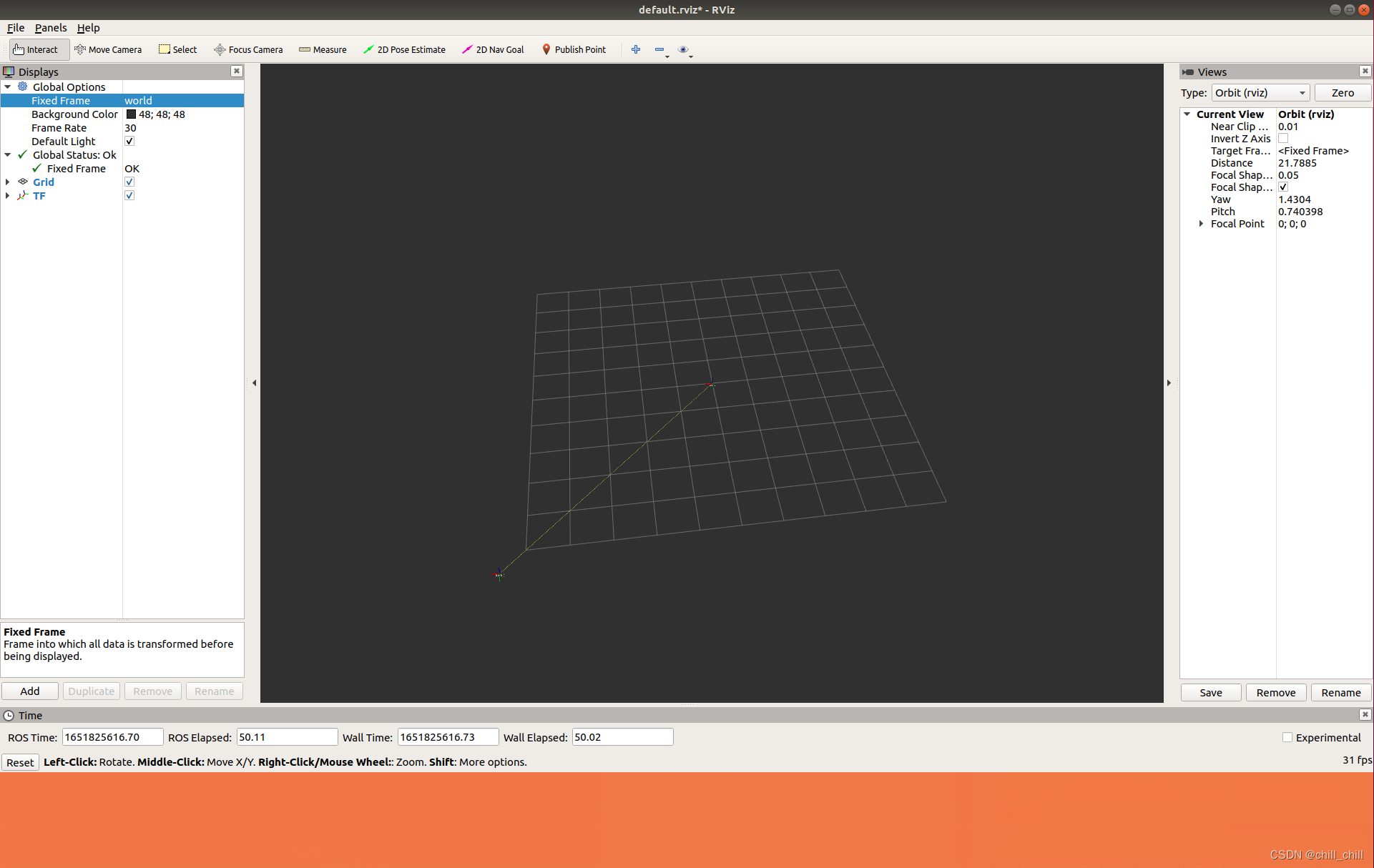Activate the 2D Nav Goal tool
This screenshot has height=868, width=1374.
(493, 49)
